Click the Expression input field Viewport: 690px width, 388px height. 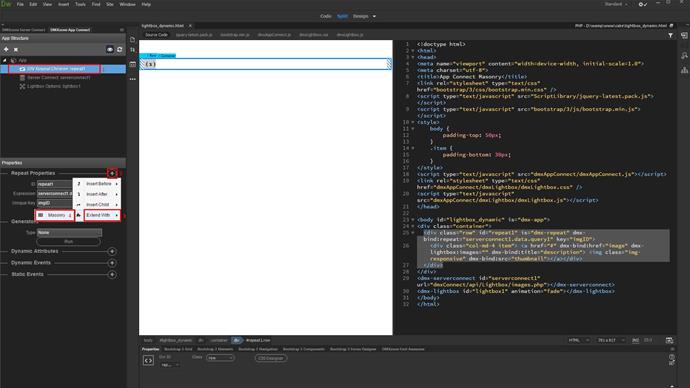click(55, 194)
